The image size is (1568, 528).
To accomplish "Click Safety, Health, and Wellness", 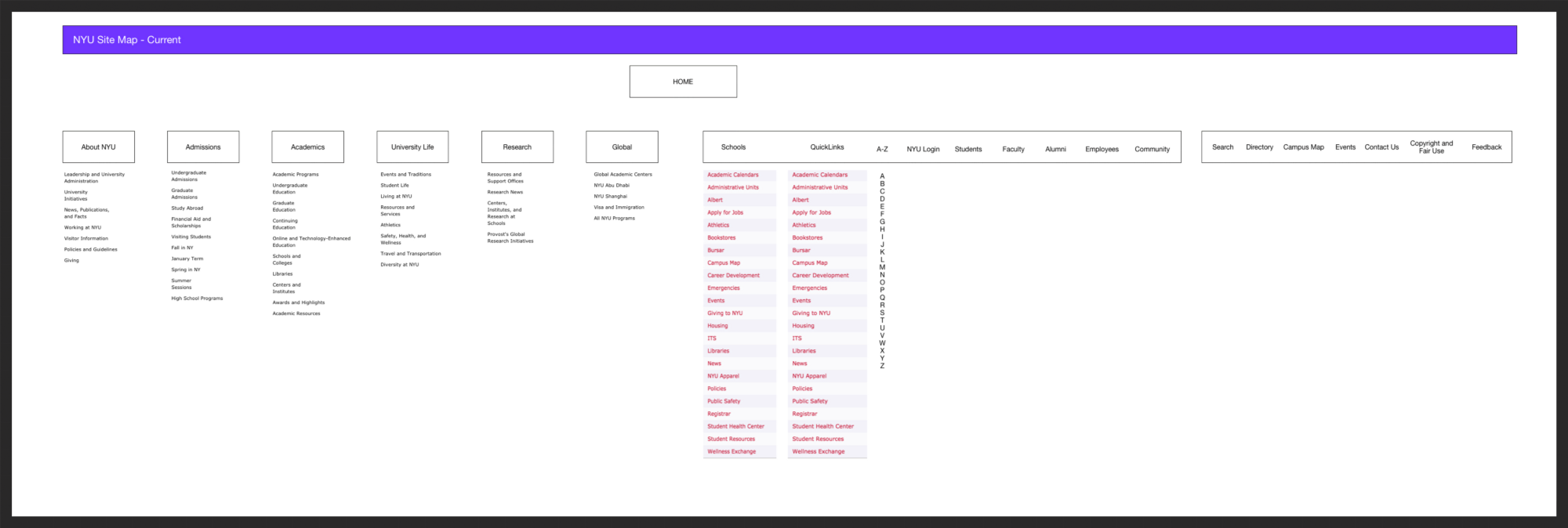I will click(x=403, y=239).
